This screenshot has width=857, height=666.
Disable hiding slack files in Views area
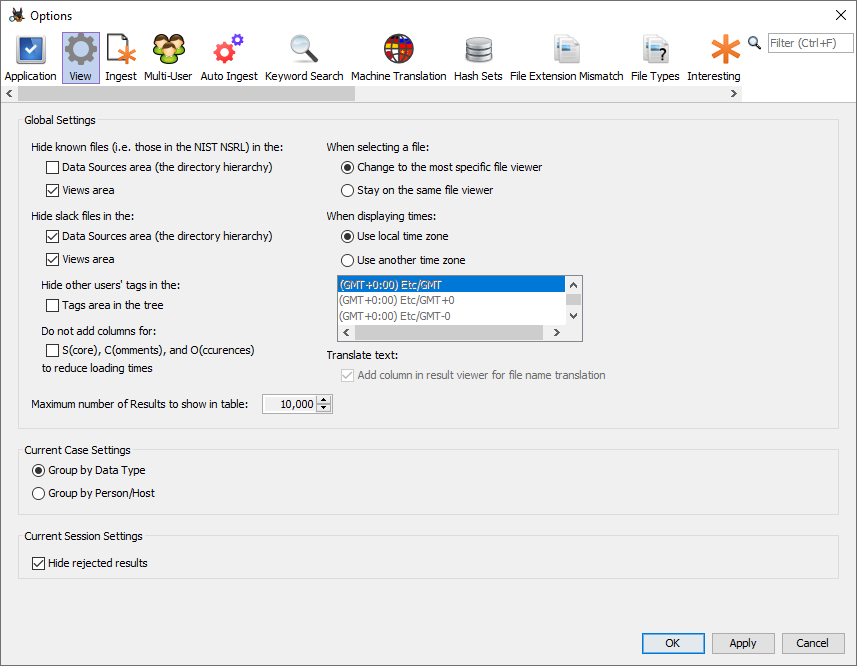tap(50, 259)
